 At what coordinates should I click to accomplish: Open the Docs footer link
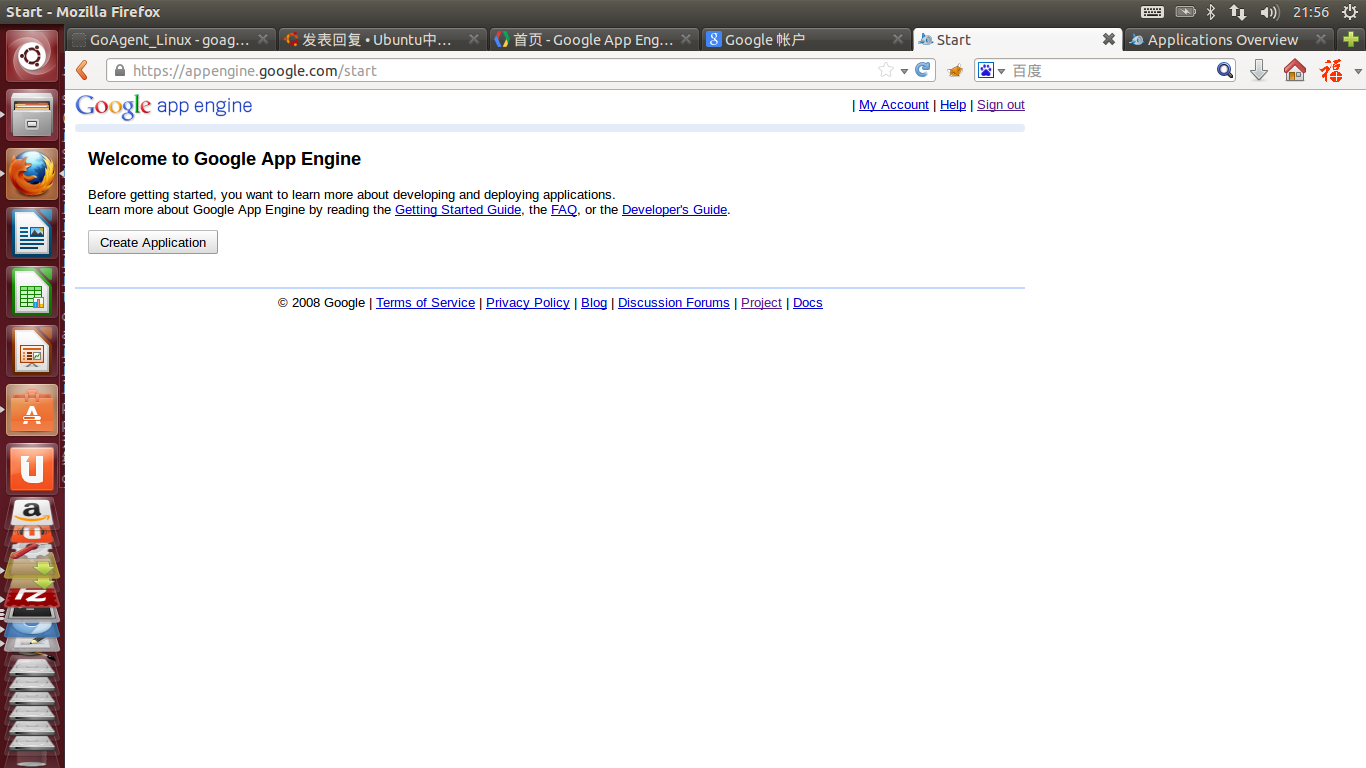pyautogui.click(x=808, y=303)
